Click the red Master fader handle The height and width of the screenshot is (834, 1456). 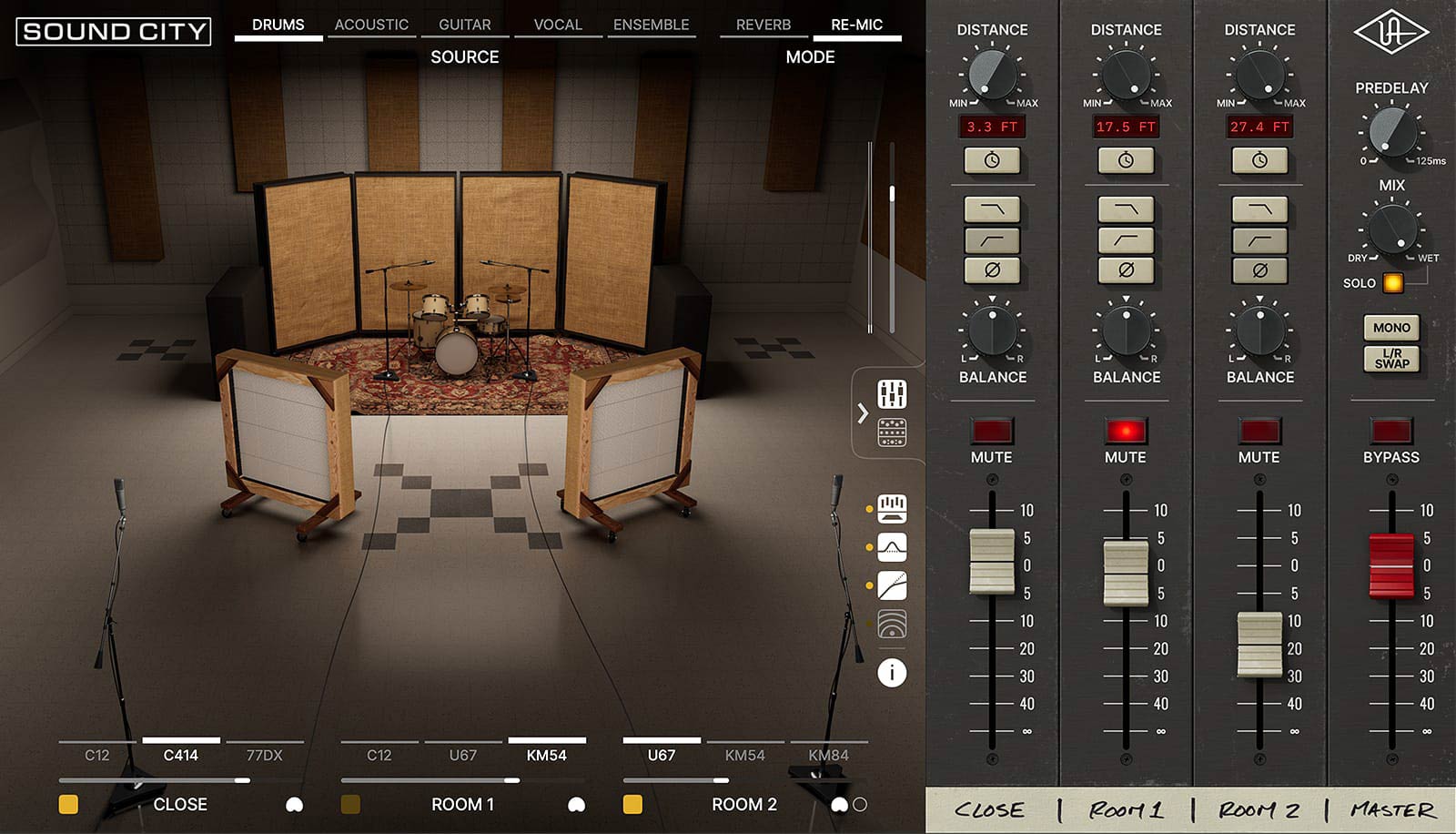[1391, 565]
